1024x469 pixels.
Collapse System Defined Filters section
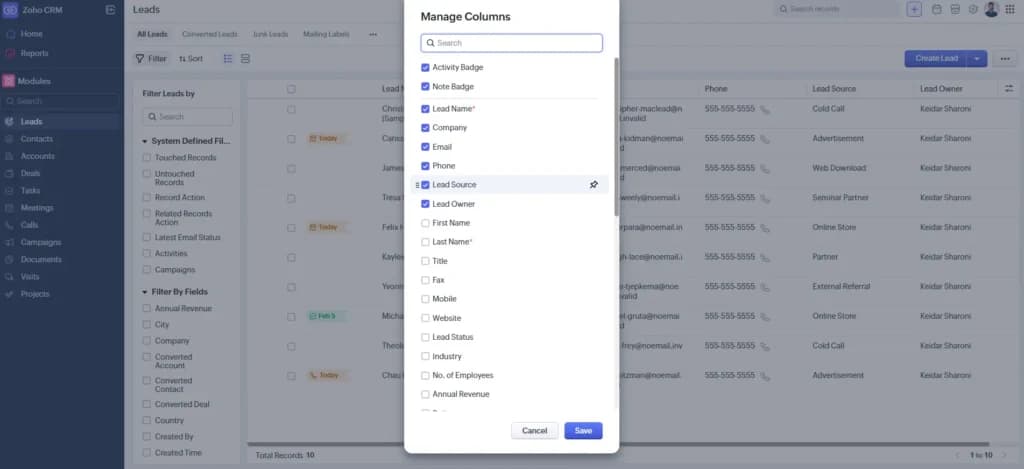144,141
